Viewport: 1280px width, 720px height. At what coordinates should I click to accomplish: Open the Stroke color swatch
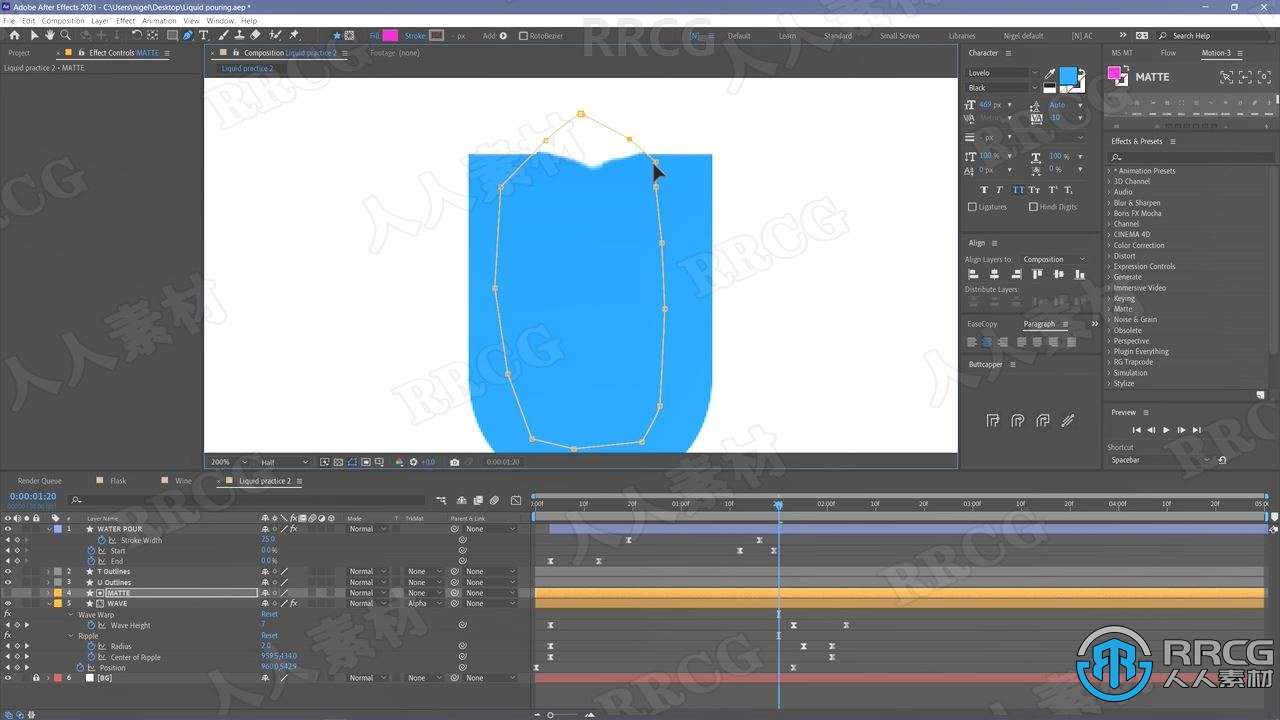click(437, 35)
